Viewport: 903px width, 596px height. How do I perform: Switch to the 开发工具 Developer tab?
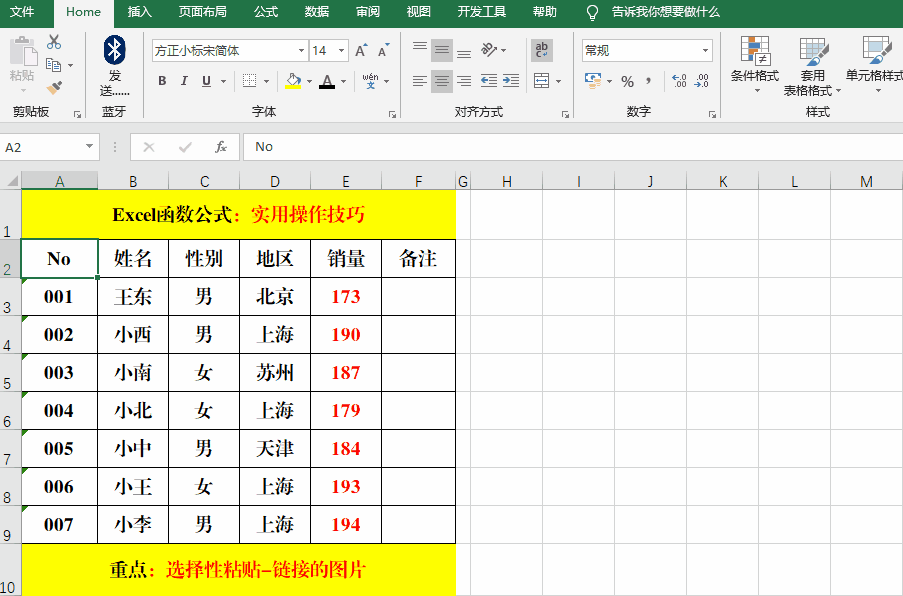[x=481, y=12]
